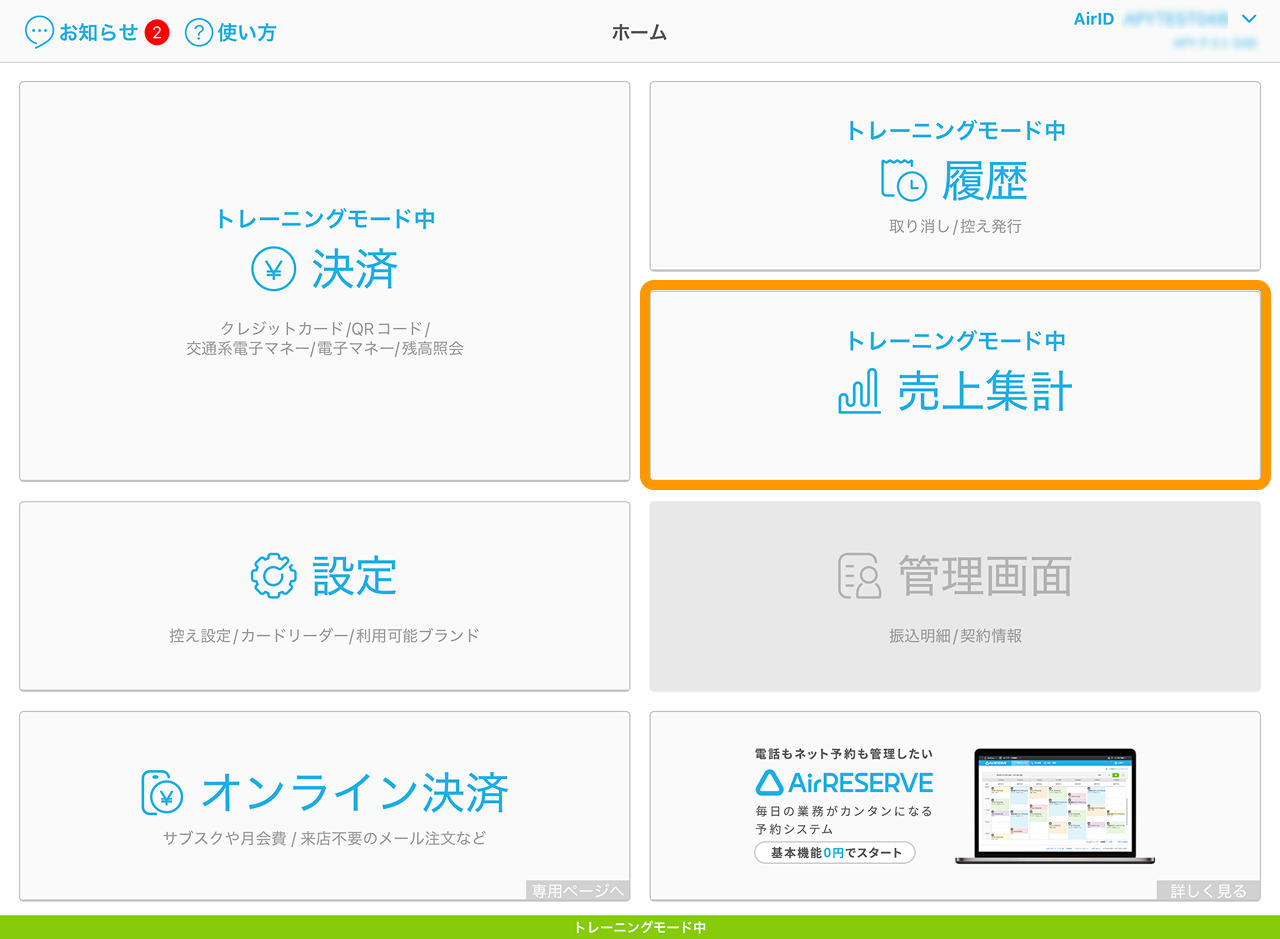This screenshot has width=1280, height=939.
Task: Click the red notification badge showing 2
Action: pos(156,33)
